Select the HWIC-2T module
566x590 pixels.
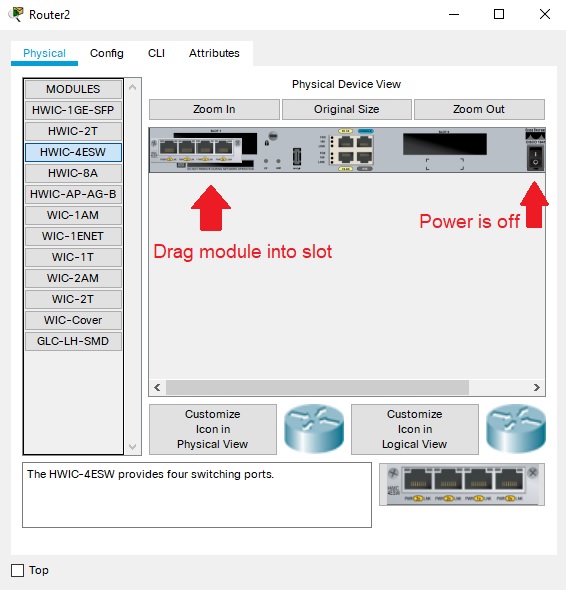click(x=73, y=131)
